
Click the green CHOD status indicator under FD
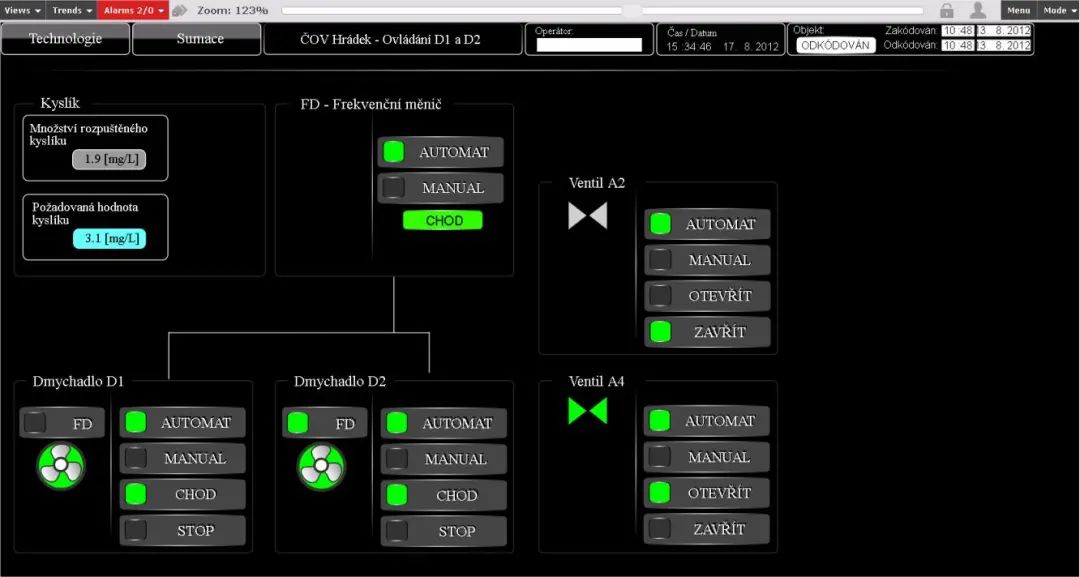pos(443,221)
